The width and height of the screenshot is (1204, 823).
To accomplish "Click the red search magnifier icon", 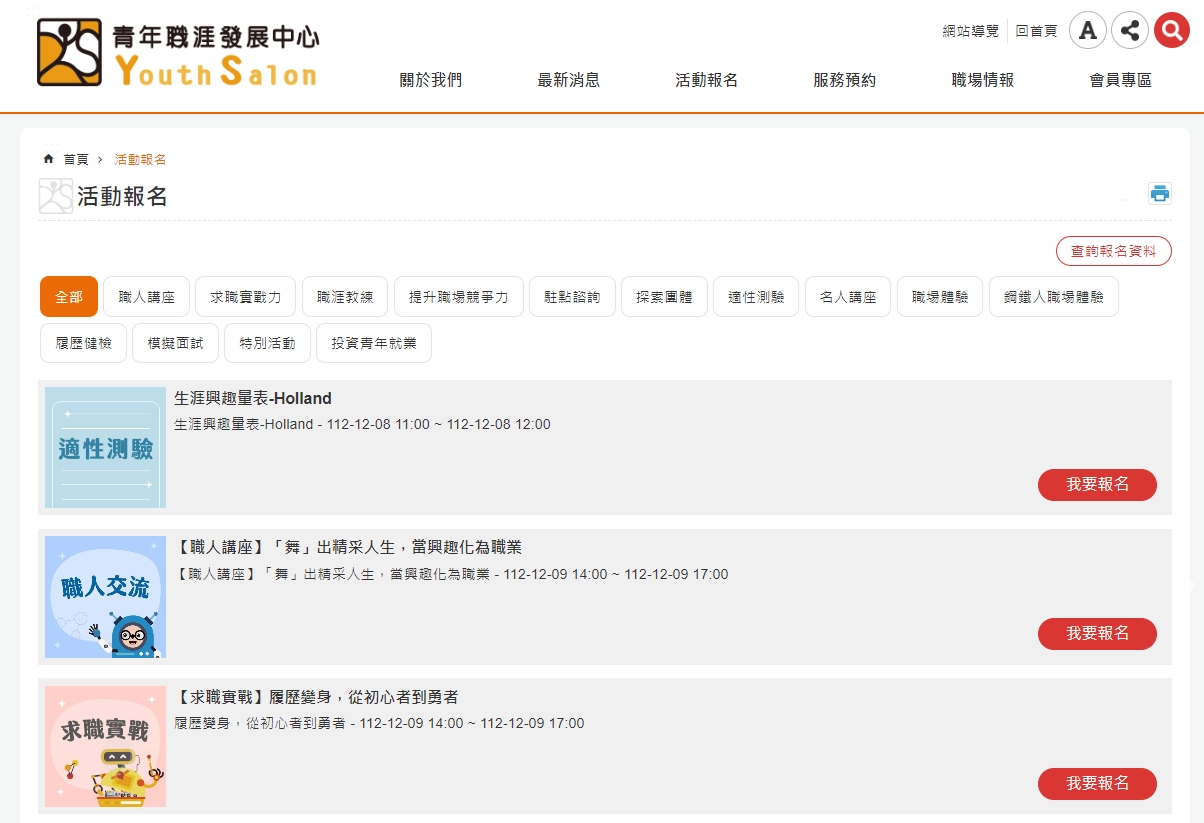I will (x=1170, y=30).
